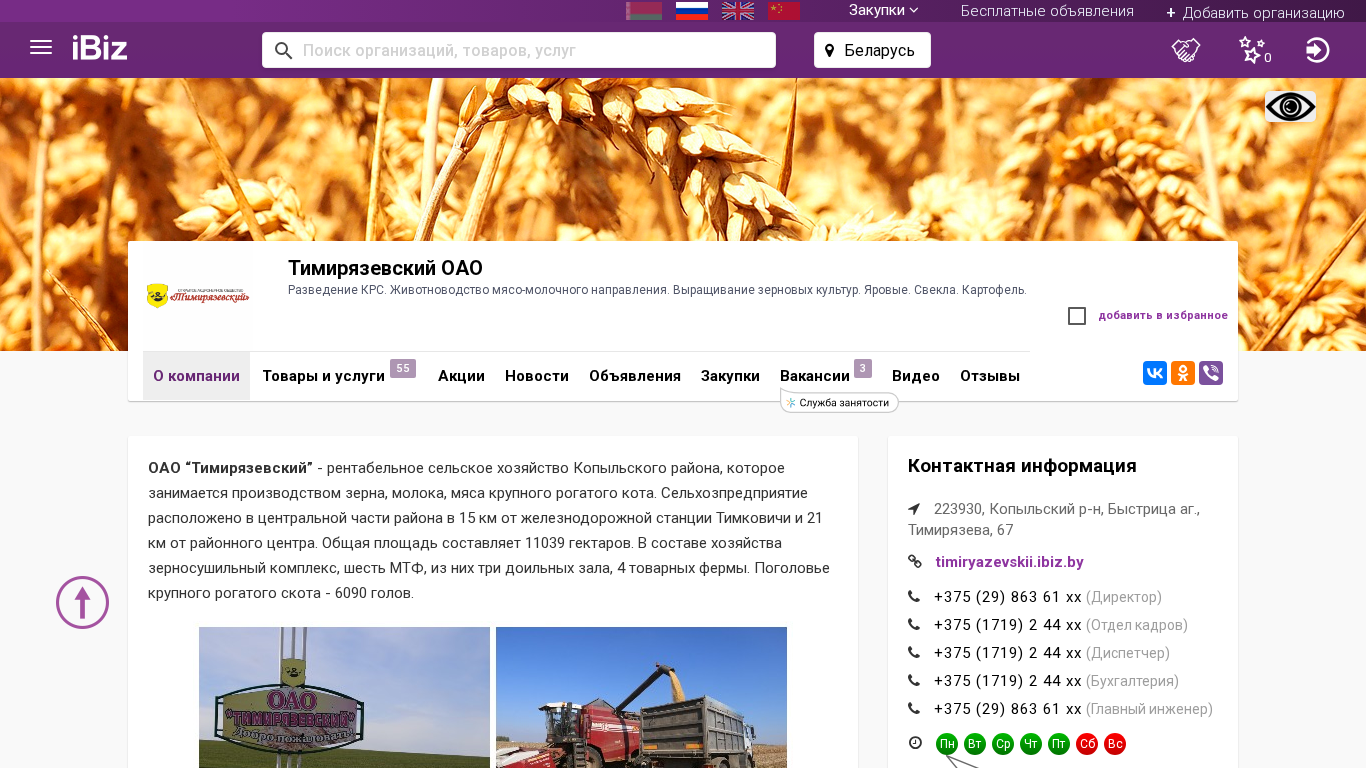
Task: Reveal the Отдел кадров phone number
Action: click(1008, 625)
